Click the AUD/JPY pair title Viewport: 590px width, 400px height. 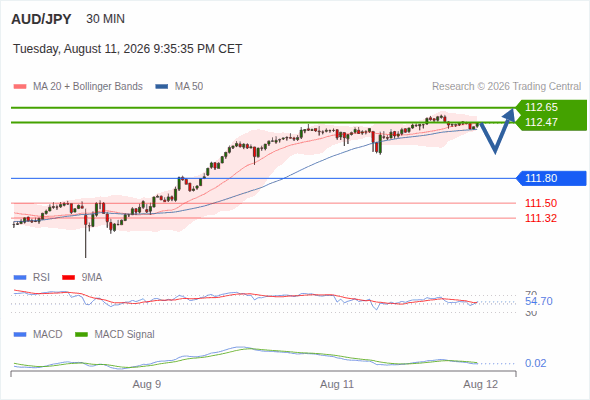tap(41, 19)
